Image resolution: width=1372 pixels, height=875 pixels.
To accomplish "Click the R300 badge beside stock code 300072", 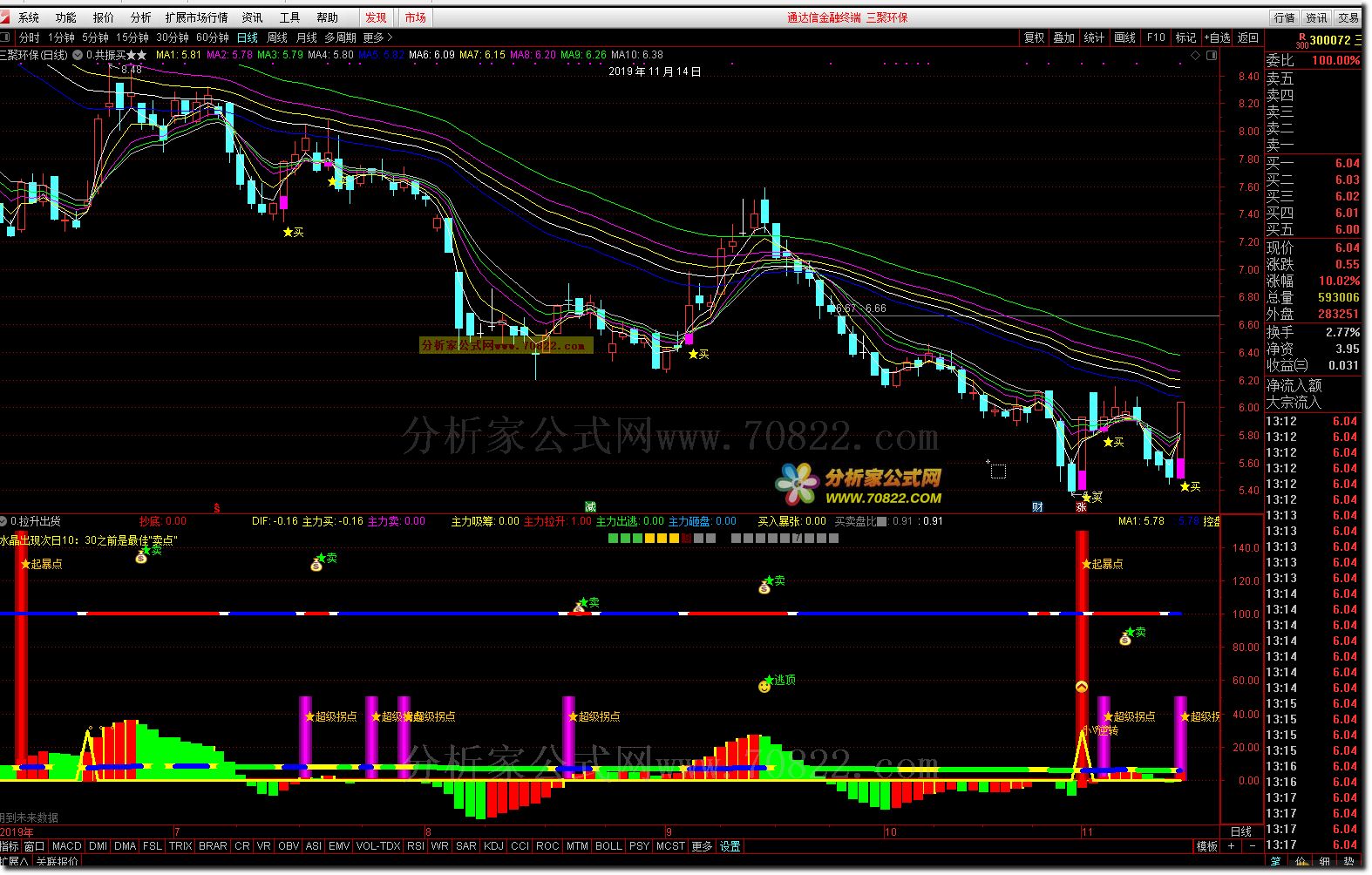I will coord(1302,40).
